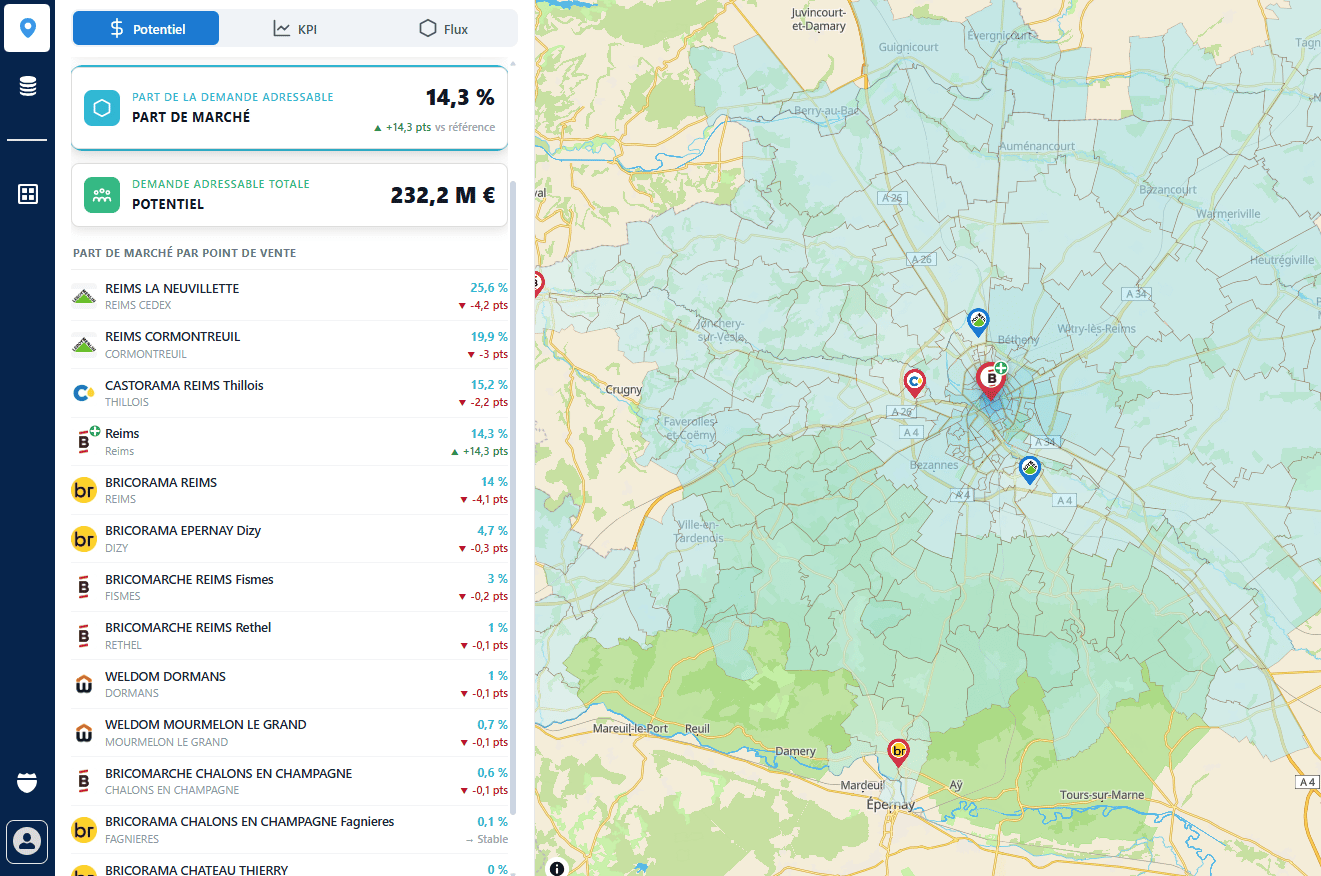1321x876 pixels.
Task: Open the database stack sidebar icon
Action: pos(27,87)
